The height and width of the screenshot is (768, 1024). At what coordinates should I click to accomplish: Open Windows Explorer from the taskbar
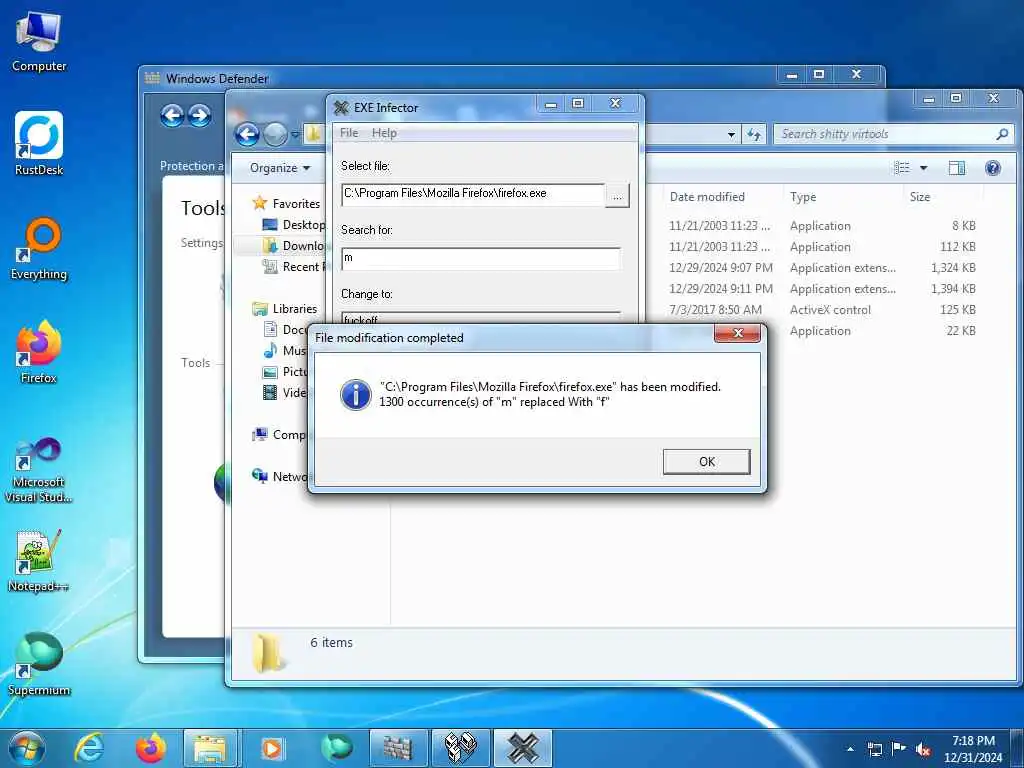click(x=210, y=748)
